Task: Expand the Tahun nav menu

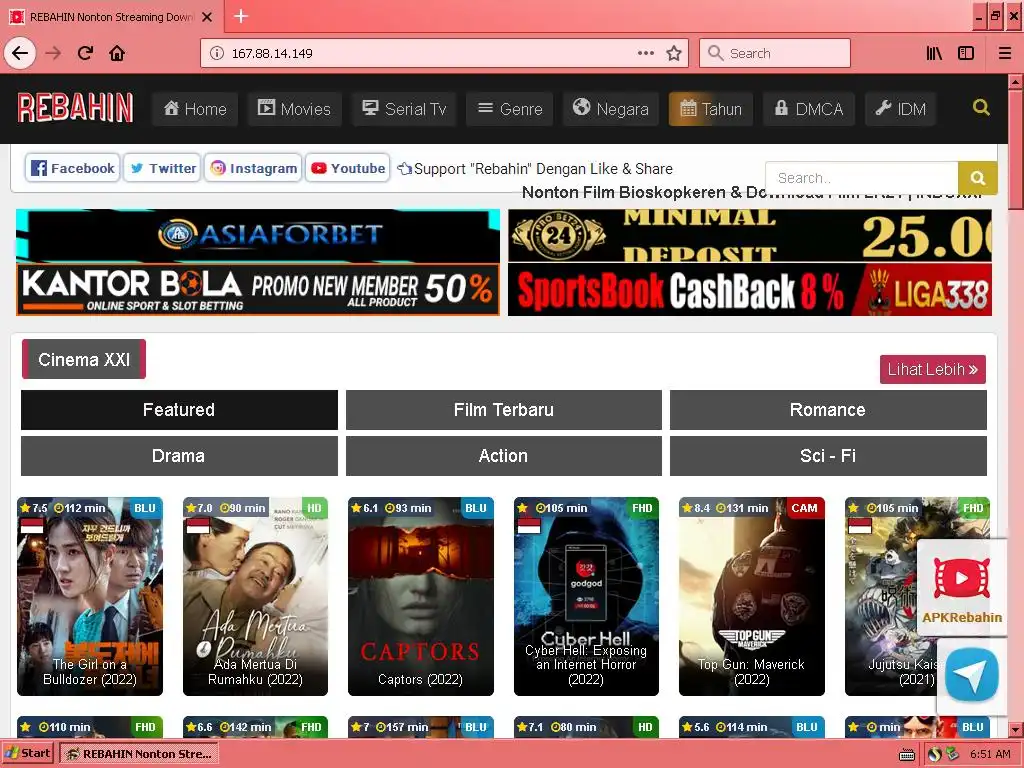Action: coord(711,108)
